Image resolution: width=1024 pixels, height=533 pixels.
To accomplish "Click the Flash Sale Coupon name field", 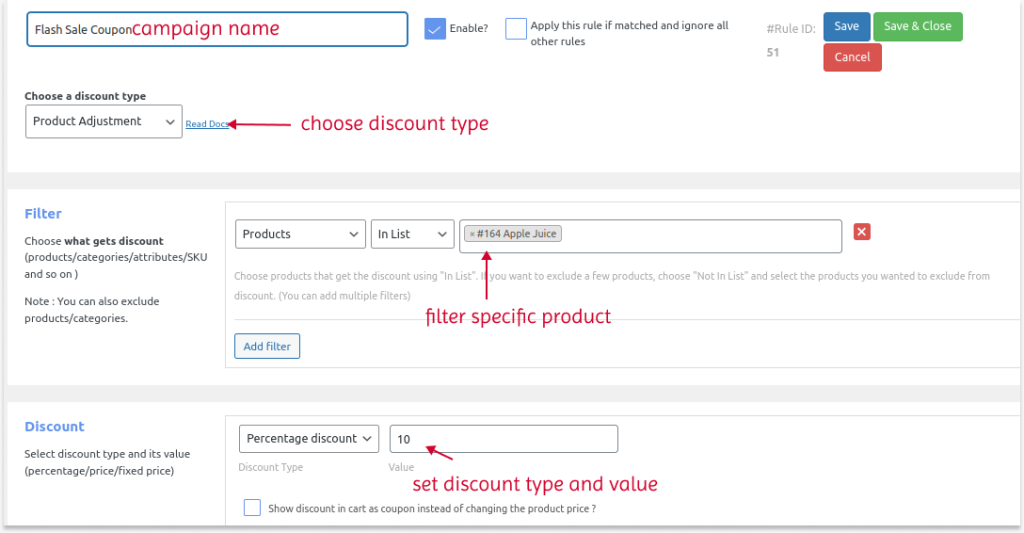I will 217,29.
